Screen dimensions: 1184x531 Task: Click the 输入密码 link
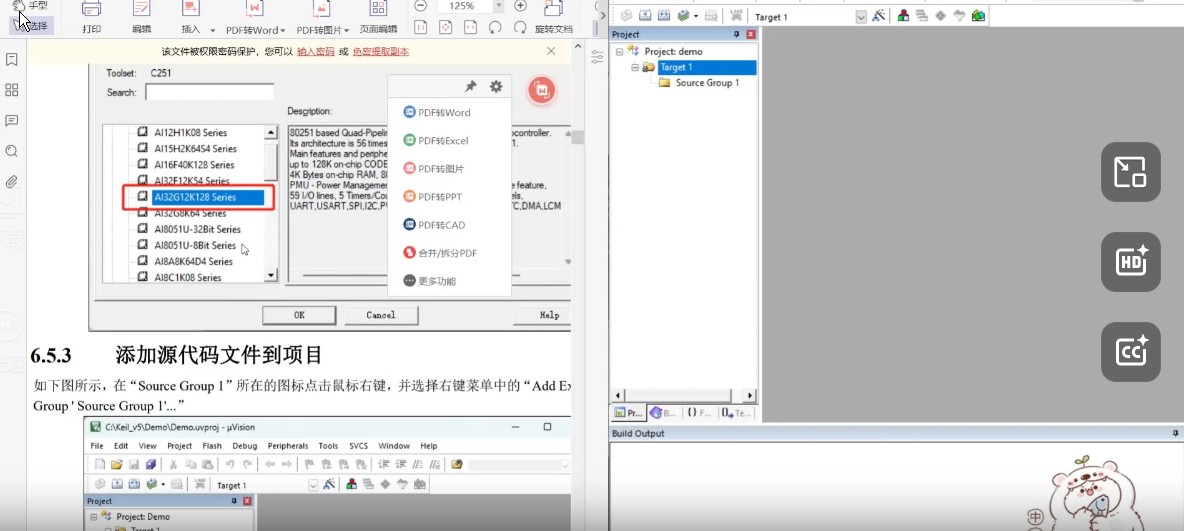pos(316,51)
